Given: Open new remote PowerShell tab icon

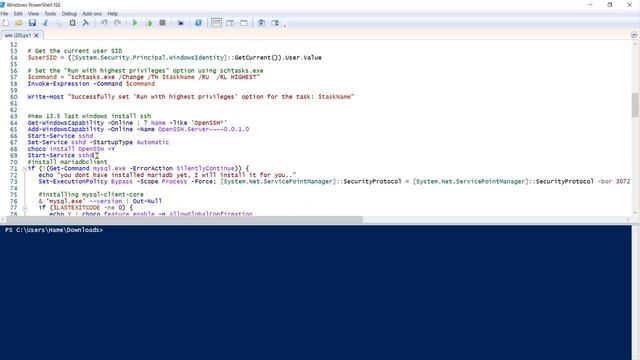Looking at the screenshot, I should 180,23.
